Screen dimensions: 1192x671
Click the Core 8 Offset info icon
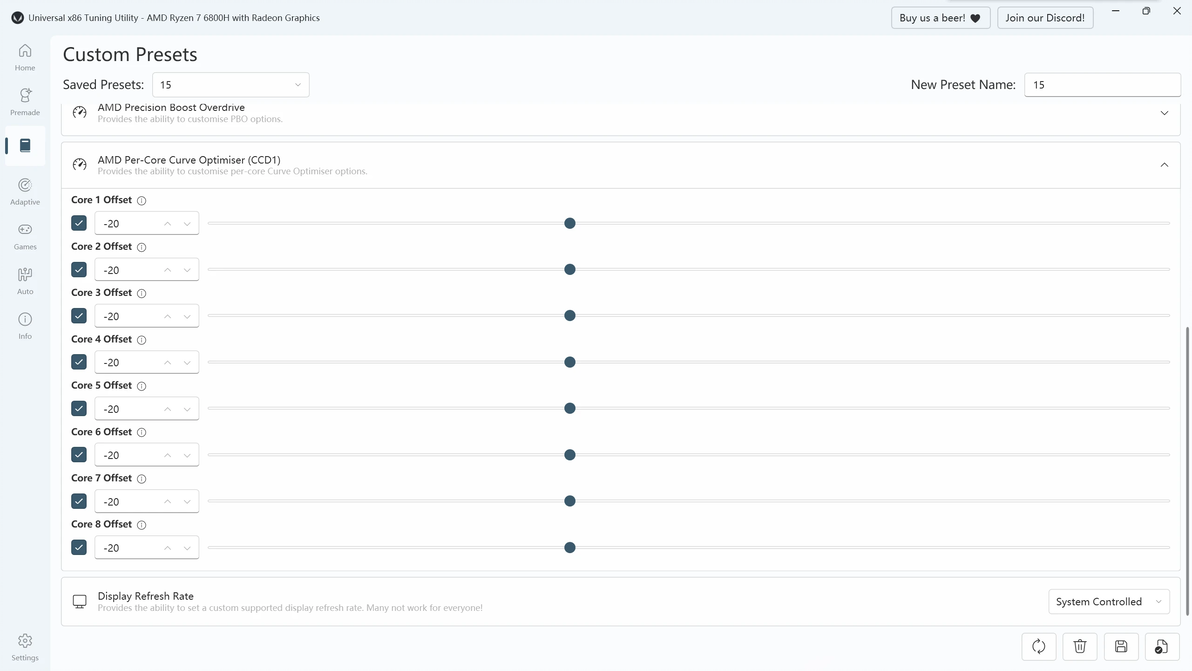(141, 525)
